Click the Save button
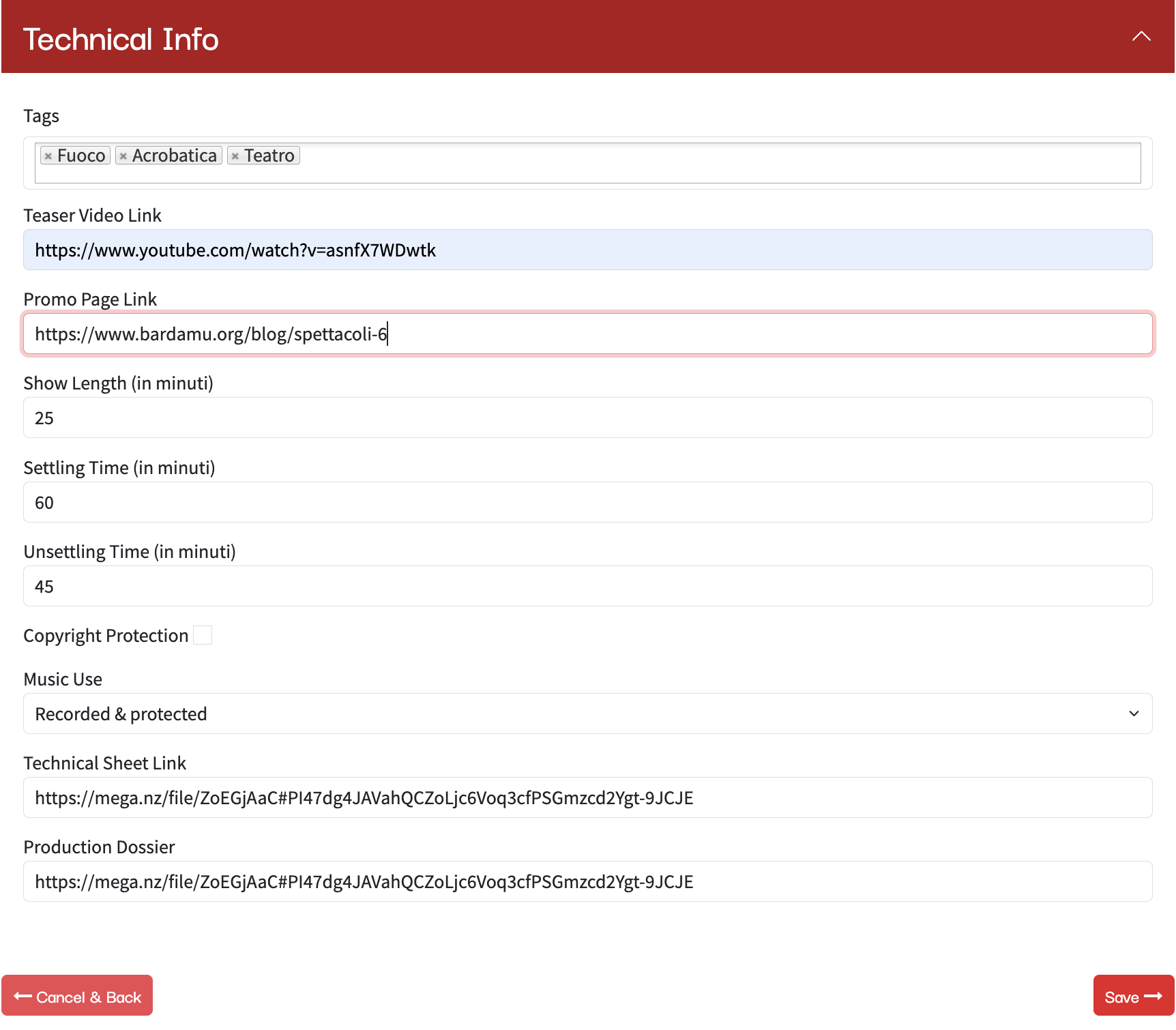This screenshot has height=1030, width=1176. (1132, 997)
